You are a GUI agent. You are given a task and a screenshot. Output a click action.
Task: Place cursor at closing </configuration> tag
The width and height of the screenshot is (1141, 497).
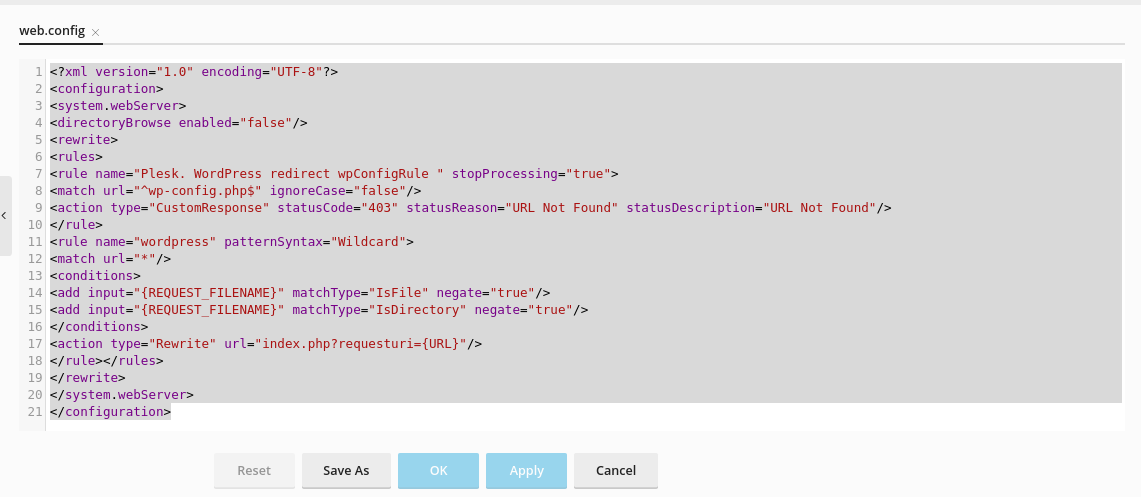pyautogui.click(x=110, y=412)
